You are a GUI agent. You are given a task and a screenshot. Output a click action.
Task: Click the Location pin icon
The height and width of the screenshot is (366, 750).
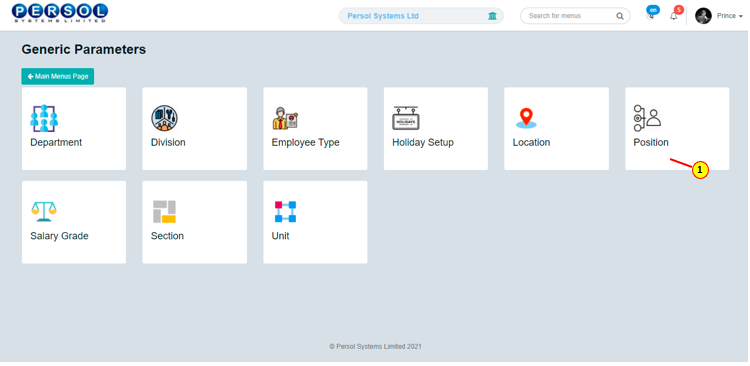pos(526,118)
